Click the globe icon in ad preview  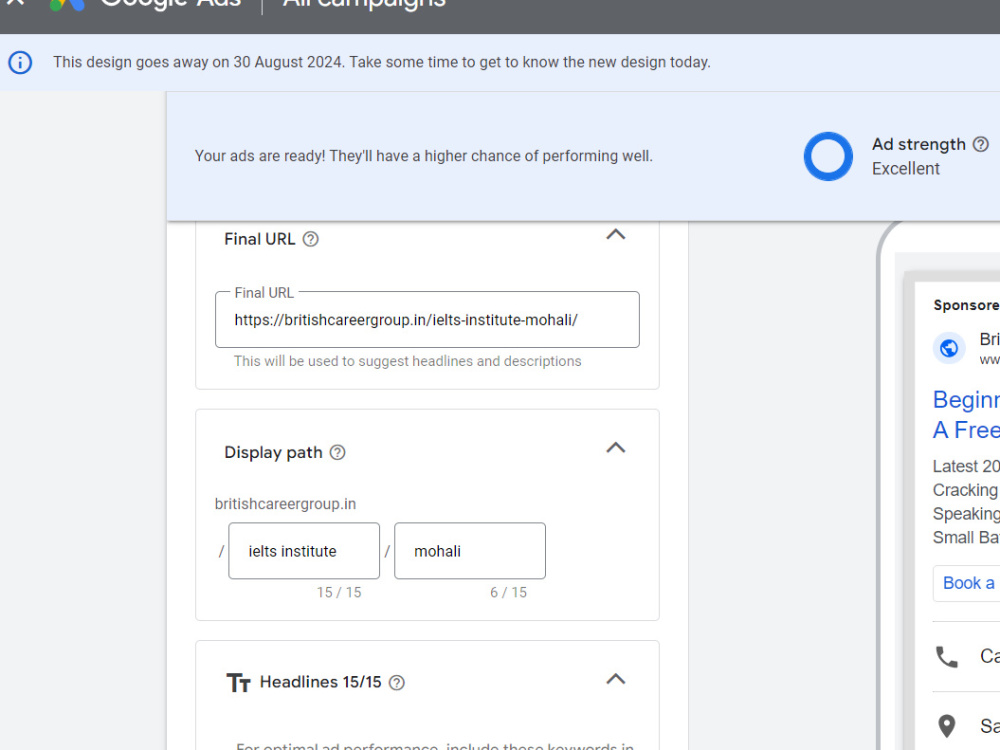point(949,348)
